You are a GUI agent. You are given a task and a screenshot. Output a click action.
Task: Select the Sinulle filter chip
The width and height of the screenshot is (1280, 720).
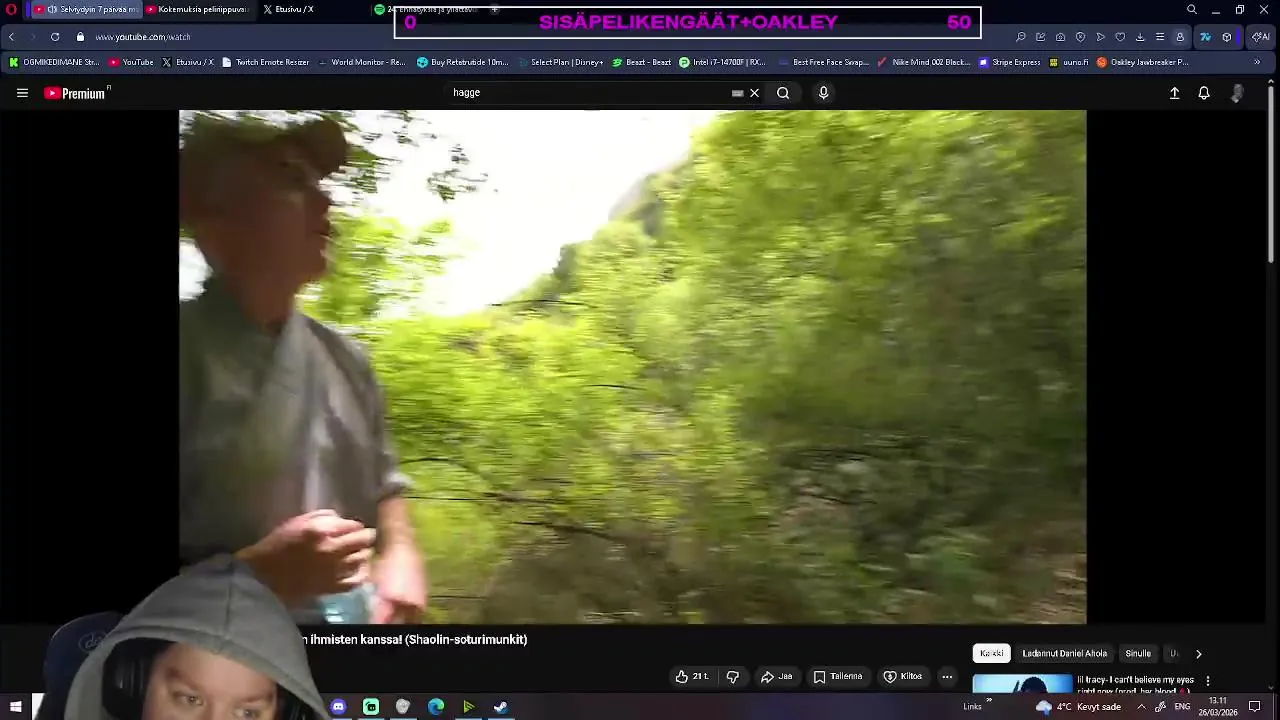[x=1138, y=654]
